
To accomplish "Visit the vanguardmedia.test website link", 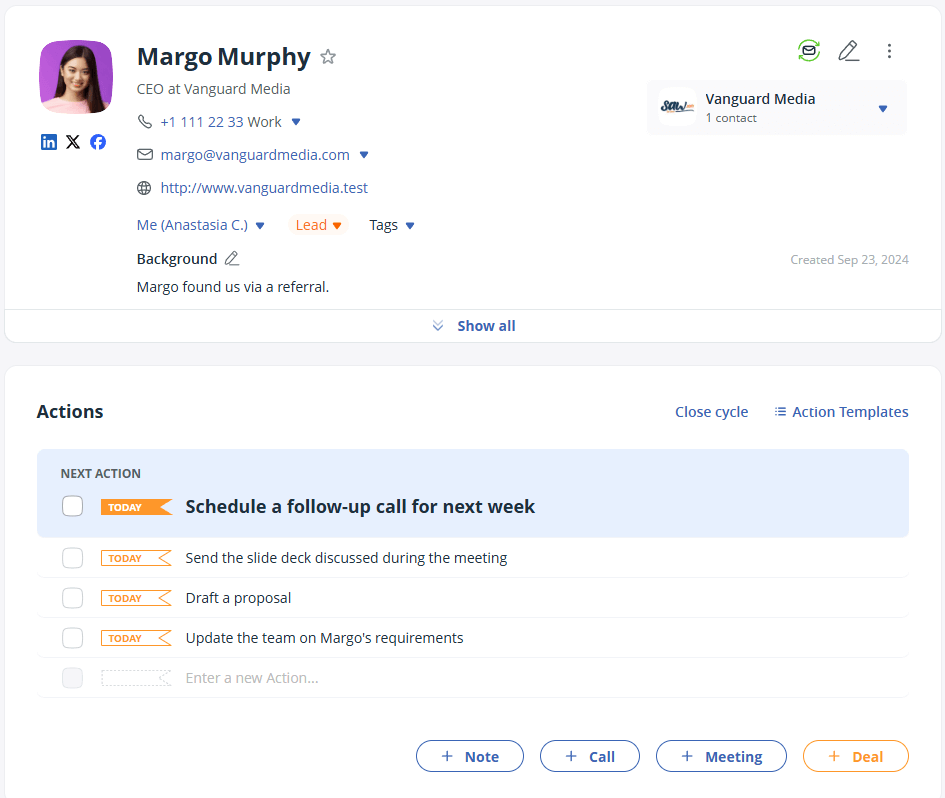I will [264, 187].
